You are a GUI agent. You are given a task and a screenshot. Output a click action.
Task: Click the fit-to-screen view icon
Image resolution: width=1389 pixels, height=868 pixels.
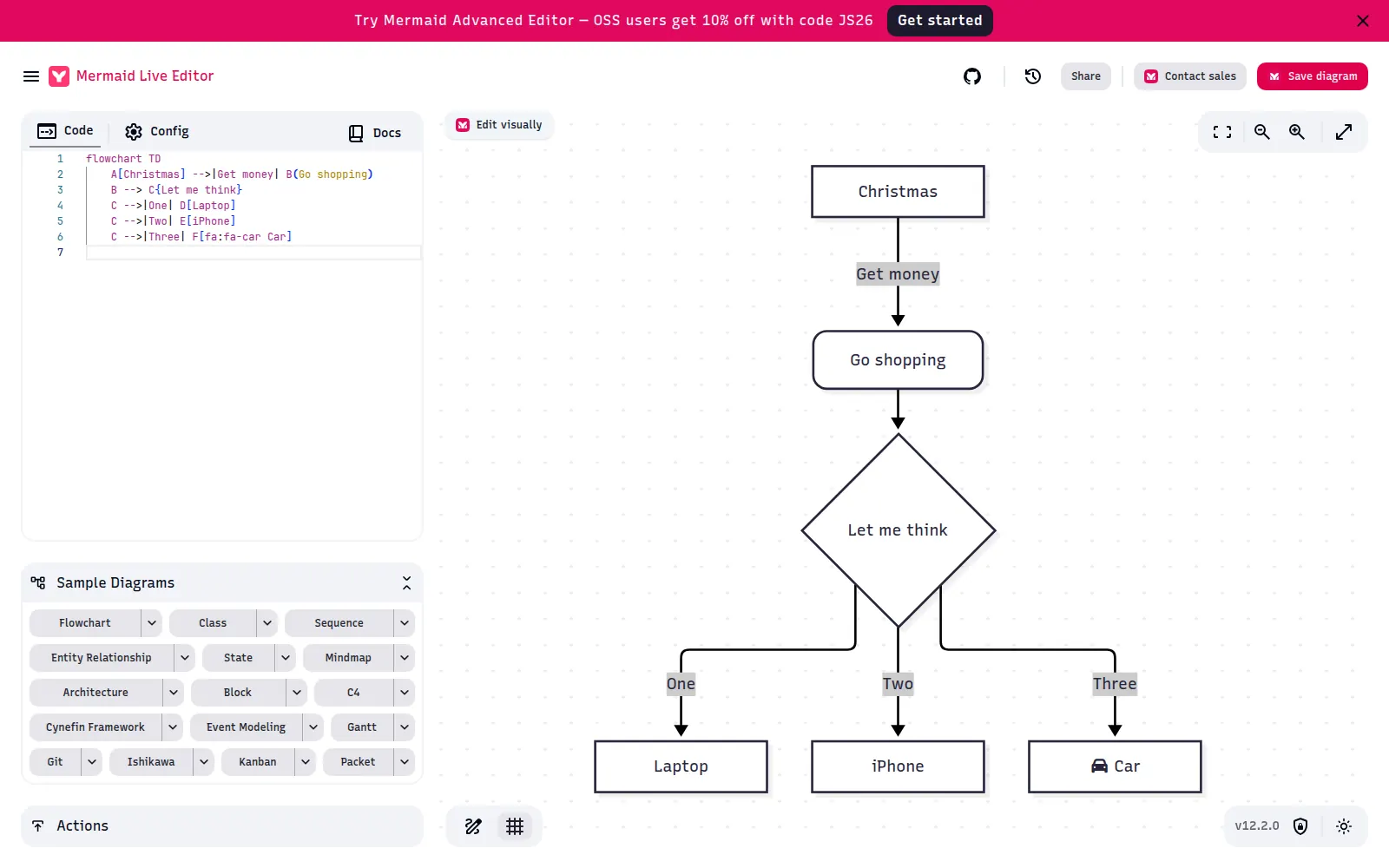(1222, 132)
